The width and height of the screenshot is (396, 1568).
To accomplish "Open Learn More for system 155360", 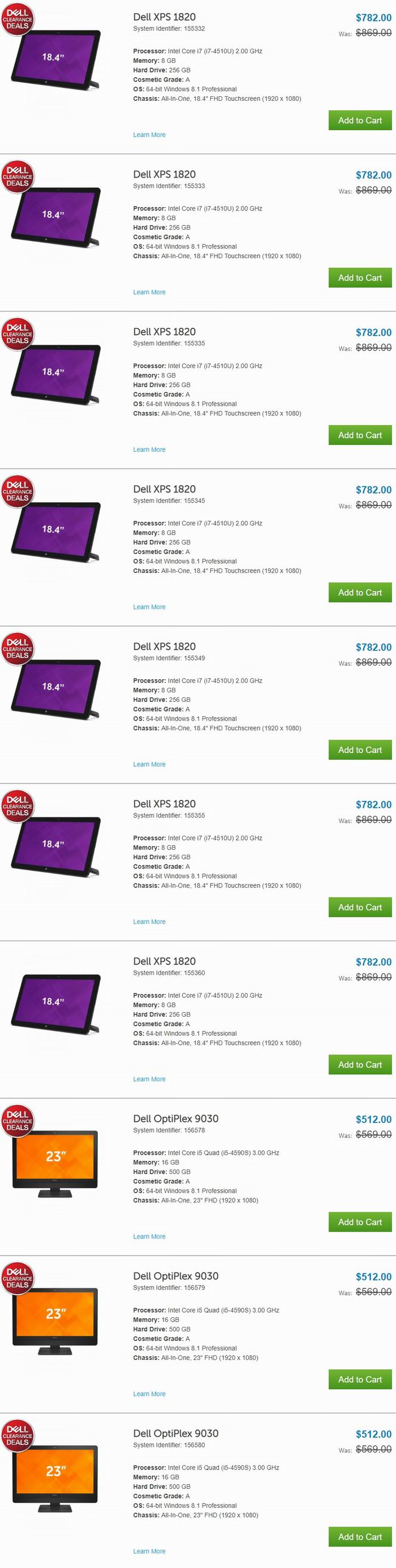I will click(x=149, y=1079).
